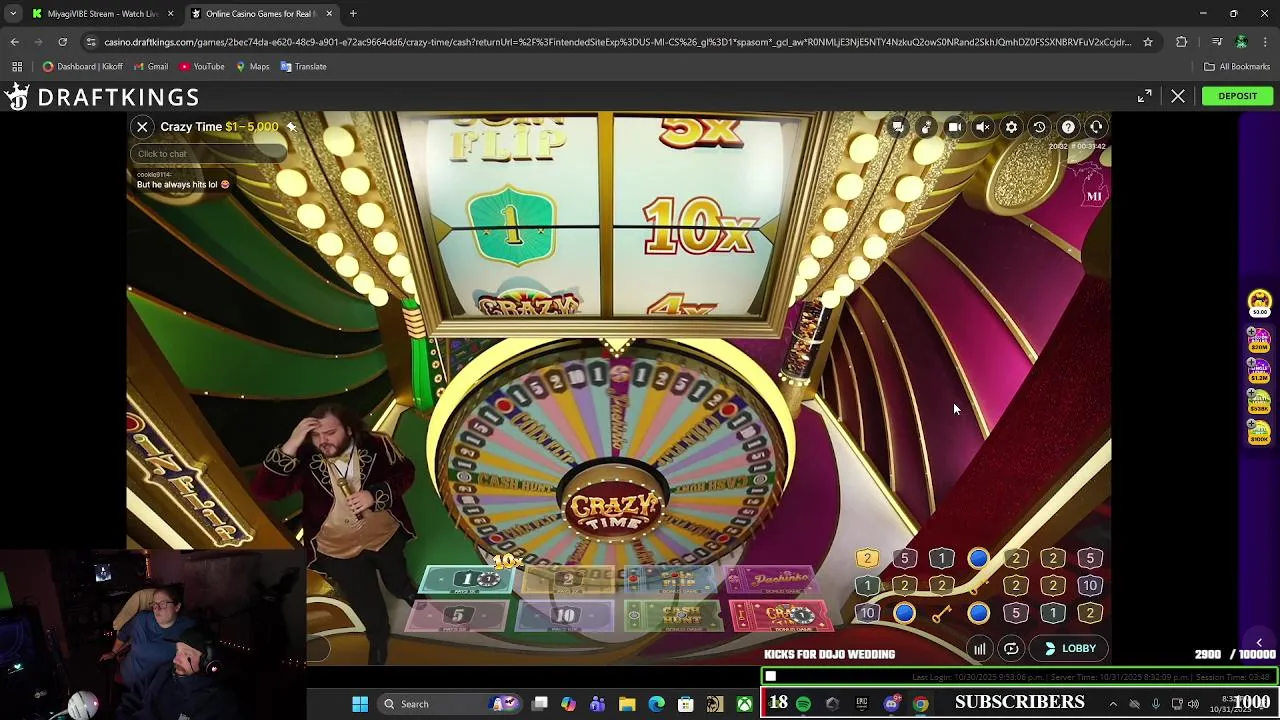Bookmark this page with star
Viewport: 1280px width, 720px height.
[1148, 42]
